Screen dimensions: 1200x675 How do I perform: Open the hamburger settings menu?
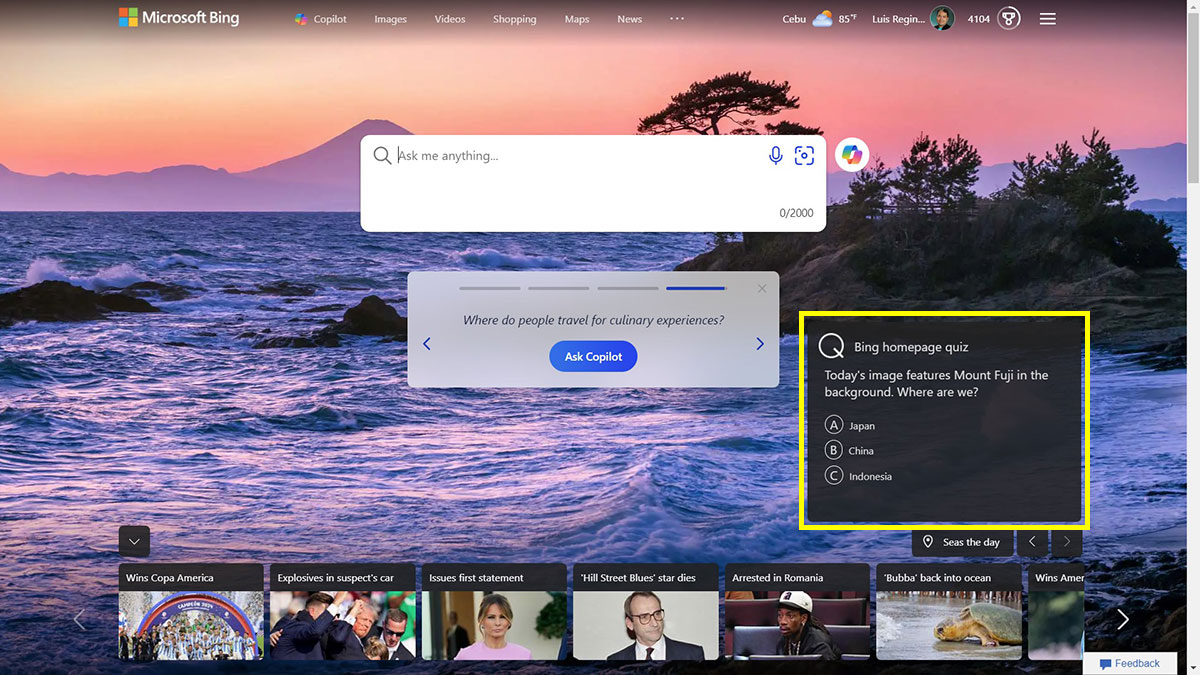click(1047, 18)
